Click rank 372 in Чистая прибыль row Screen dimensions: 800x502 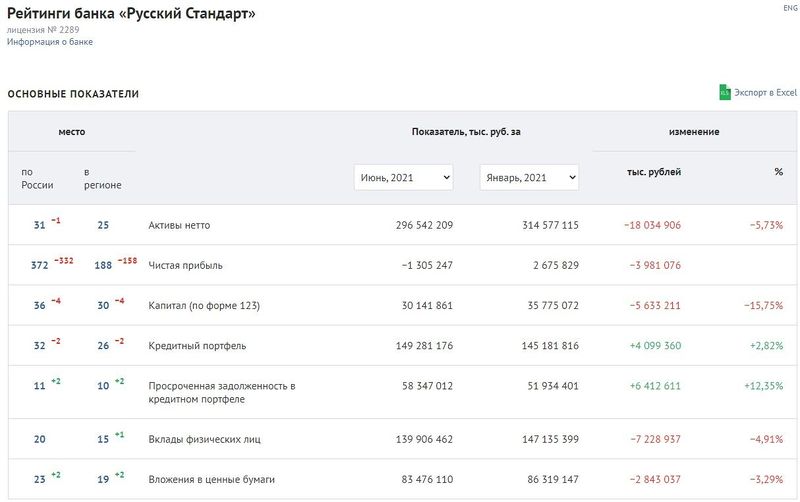[x=40, y=265]
